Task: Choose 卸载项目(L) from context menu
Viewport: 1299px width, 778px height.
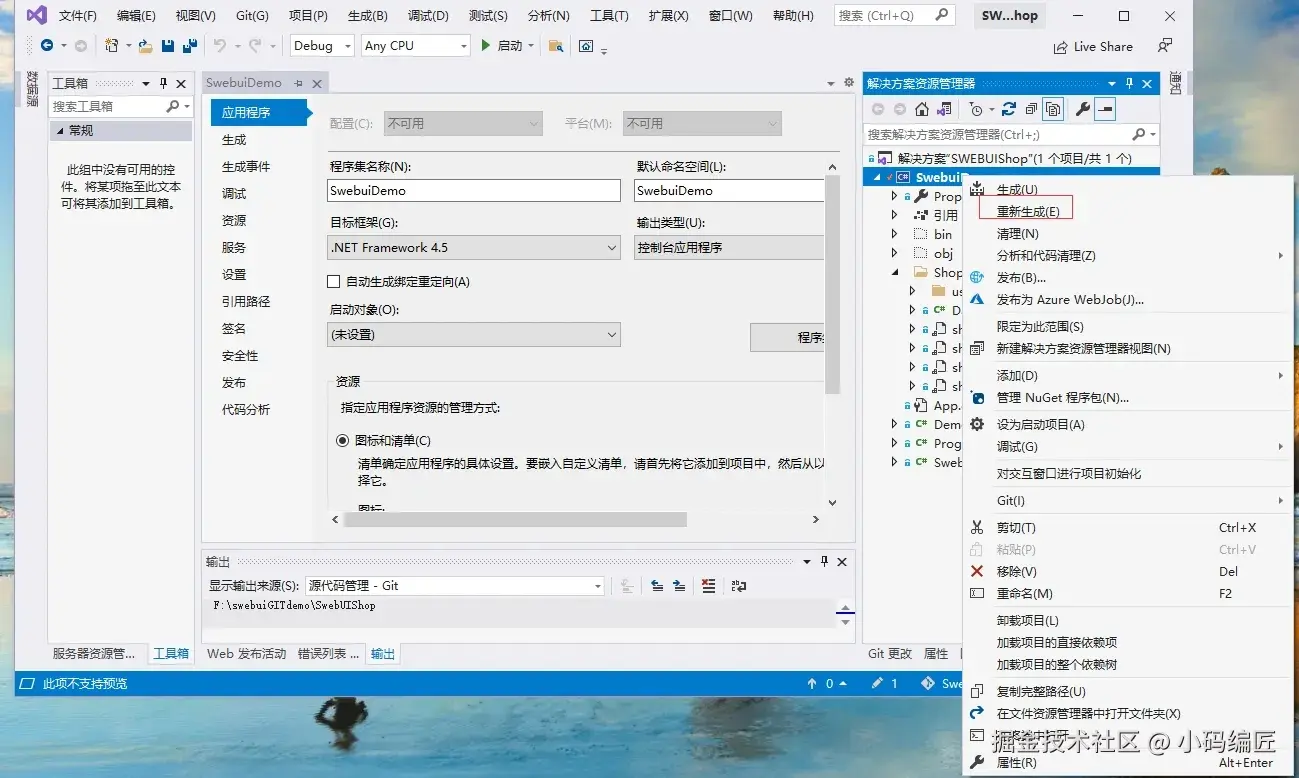Action: 1028,621
